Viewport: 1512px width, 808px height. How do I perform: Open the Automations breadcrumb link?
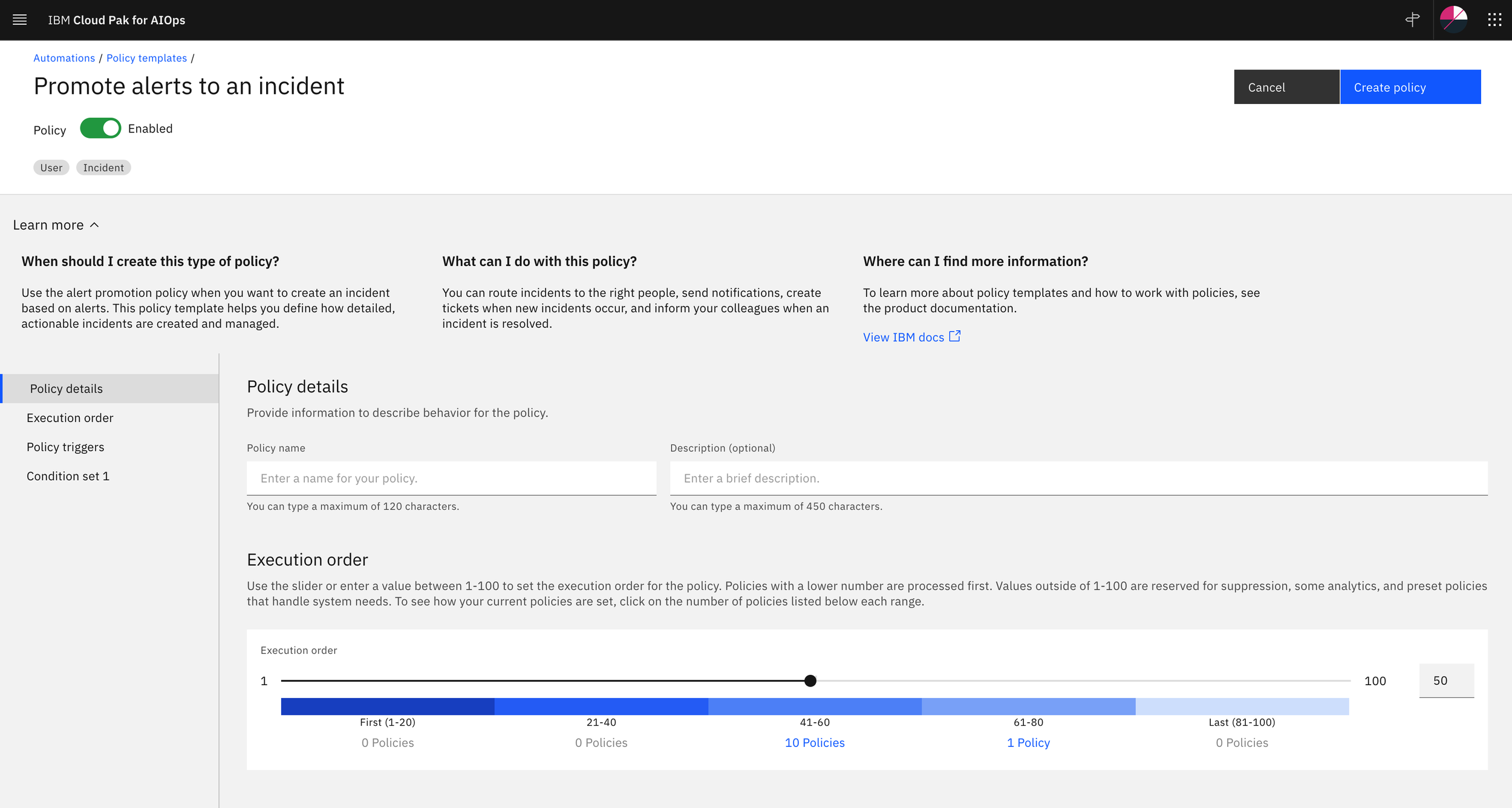coord(64,58)
